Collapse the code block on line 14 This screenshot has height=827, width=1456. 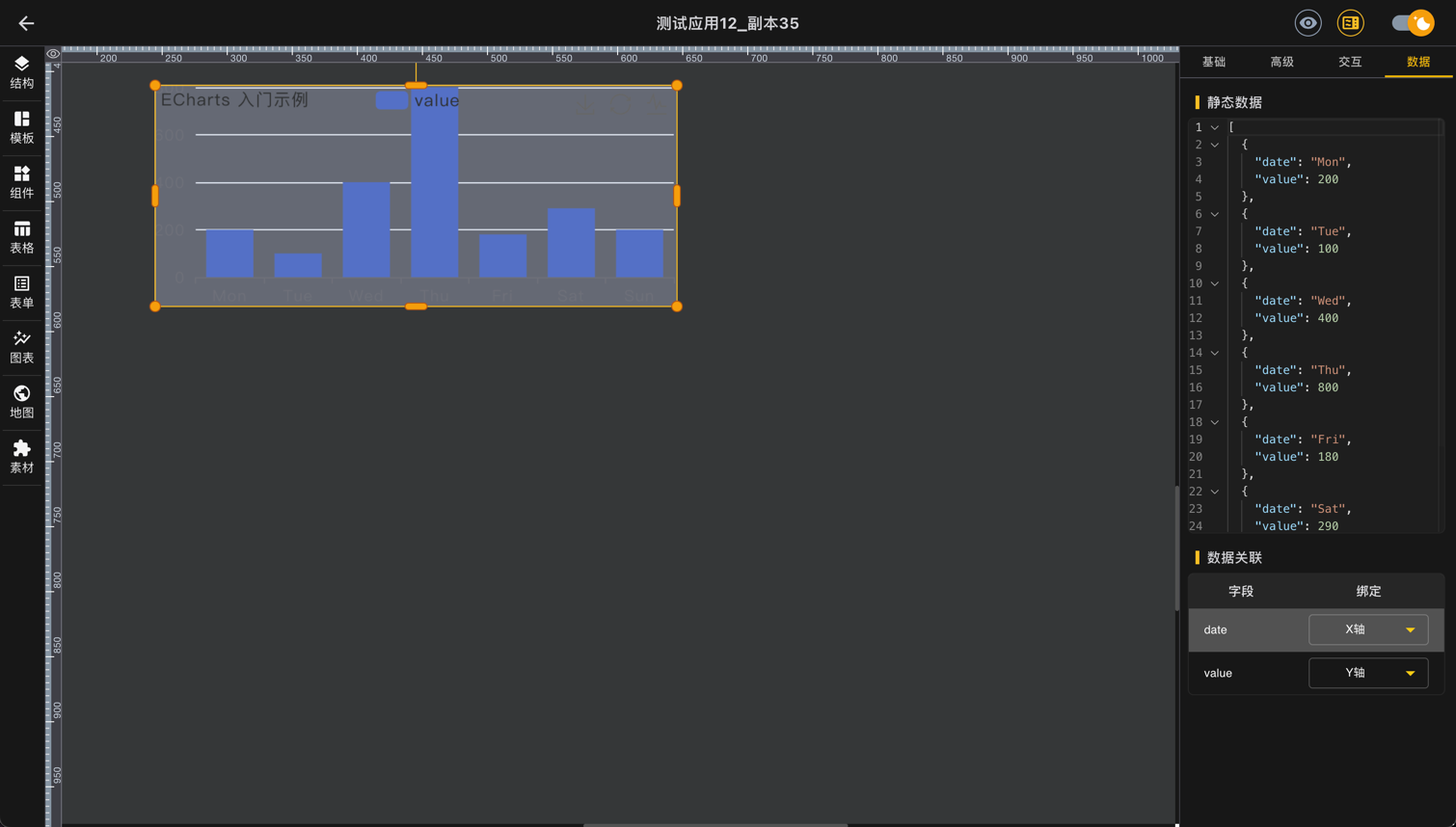pyautogui.click(x=1215, y=353)
